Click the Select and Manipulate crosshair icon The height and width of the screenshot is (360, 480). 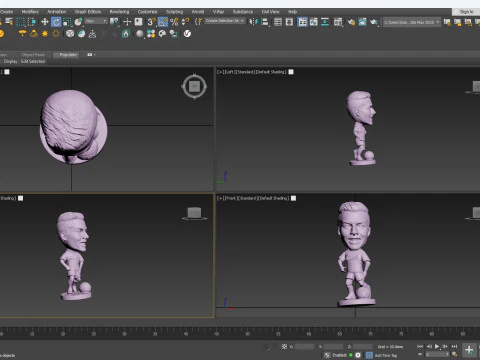pyautogui.click(x=127, y=22)
